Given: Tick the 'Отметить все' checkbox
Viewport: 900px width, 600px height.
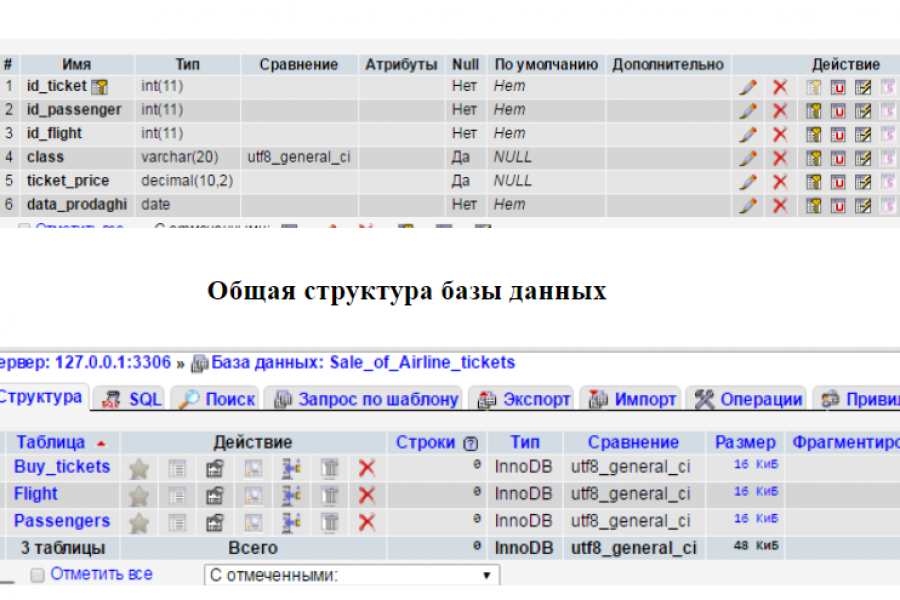Looking at the screenshot, I should (38, 575).
